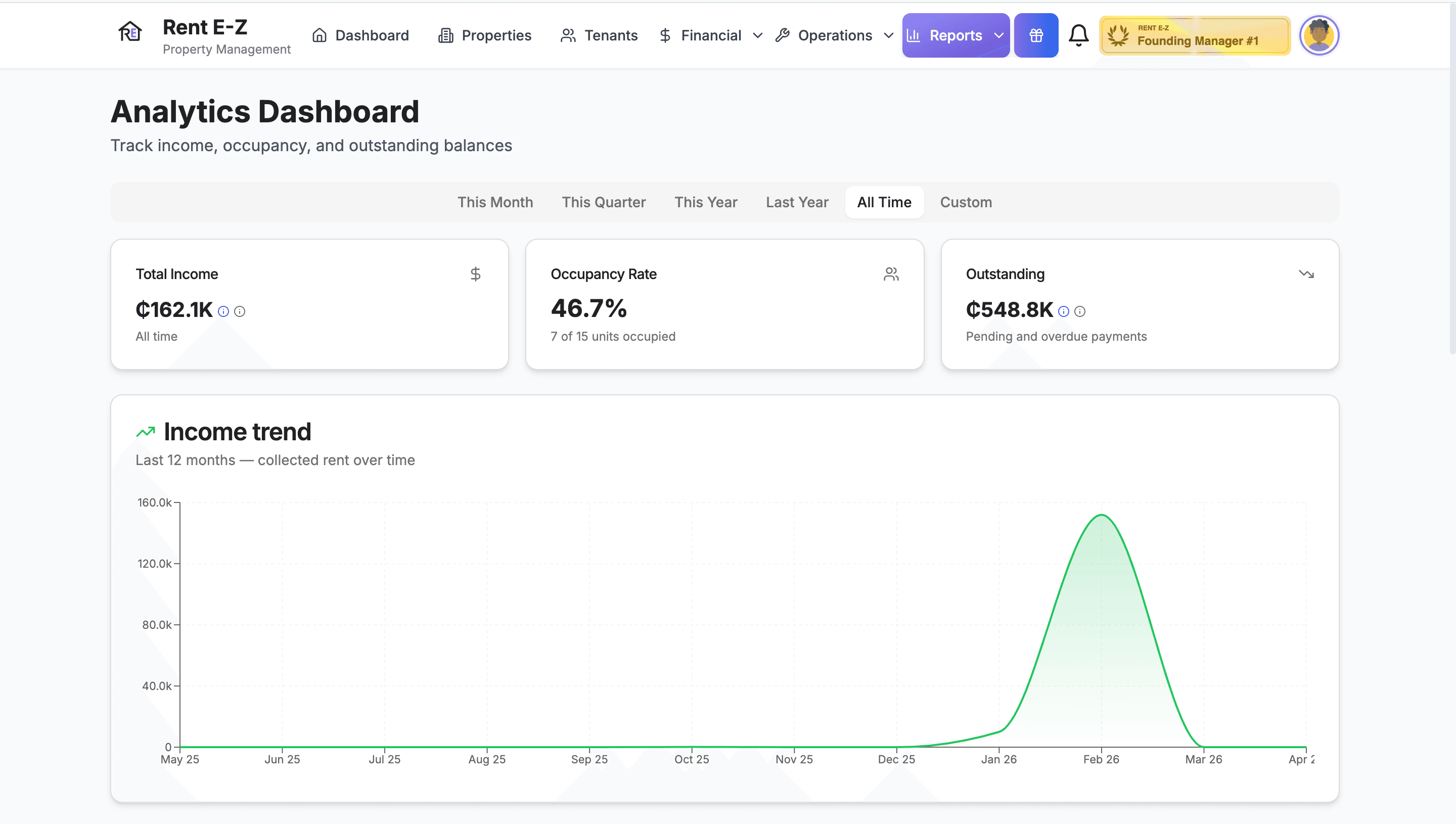This screenshot has width=1456, height=824.
Task: Select the This Month tab
Action: pyautogui.click(x=495, y=202)
